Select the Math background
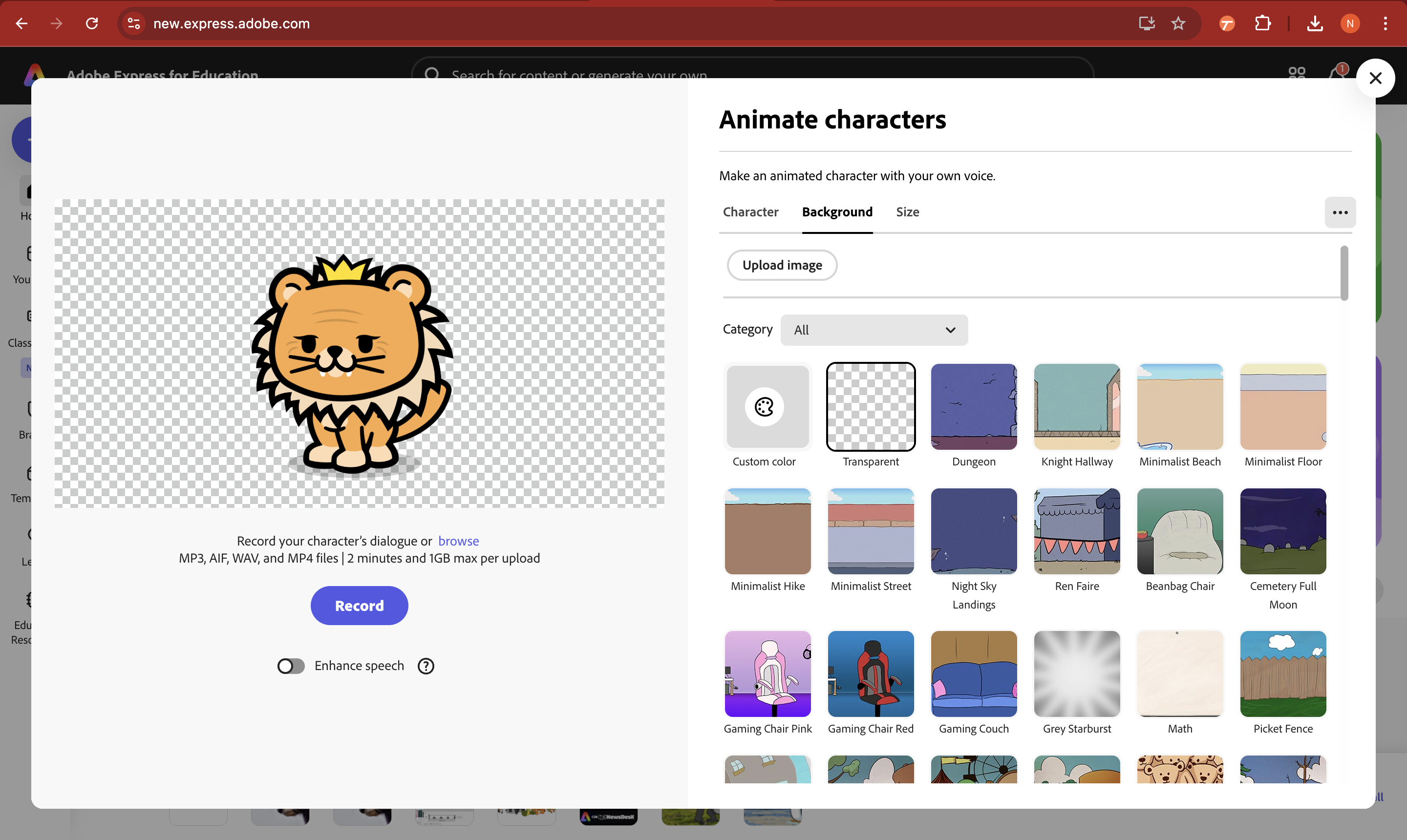This screenshot has height=840, width=1407. pos(1179,673)
